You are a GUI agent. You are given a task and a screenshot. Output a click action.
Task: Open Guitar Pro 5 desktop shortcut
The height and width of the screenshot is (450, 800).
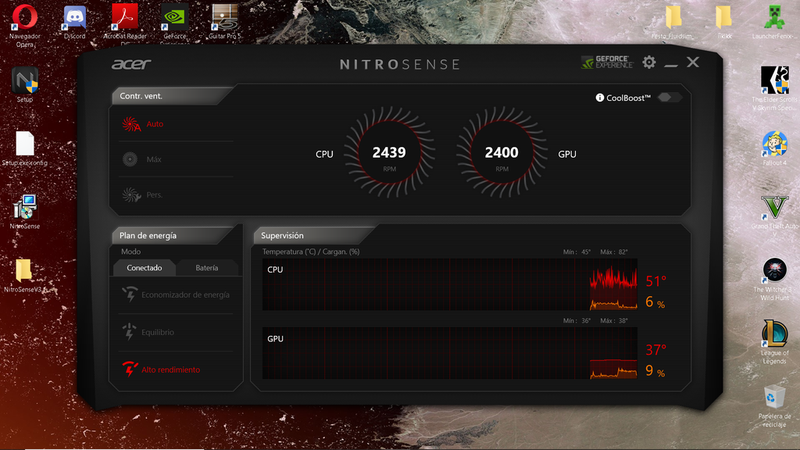(x=224, y=22)
